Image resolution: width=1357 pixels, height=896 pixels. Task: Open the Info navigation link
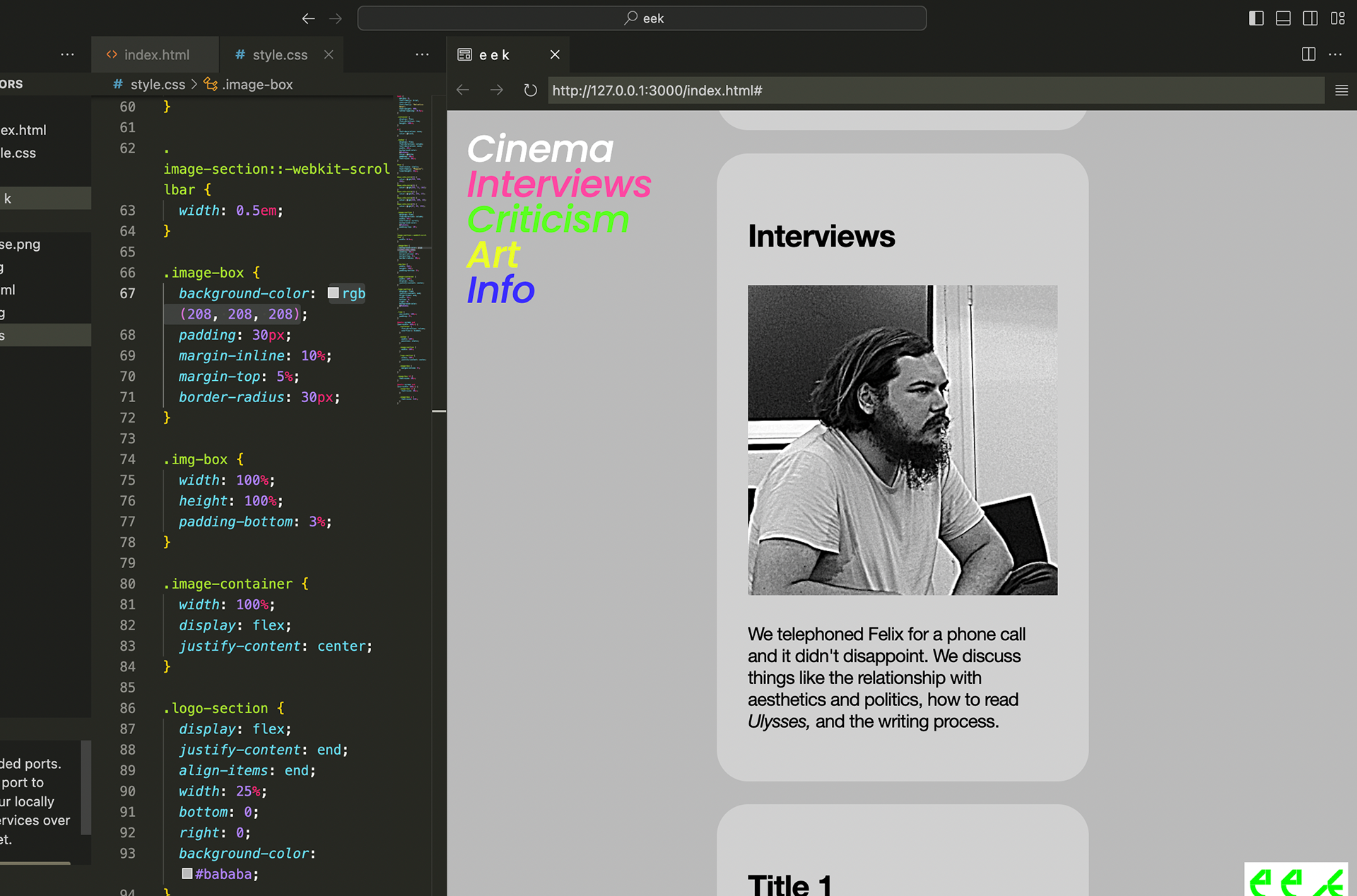(x=500, y=290)
